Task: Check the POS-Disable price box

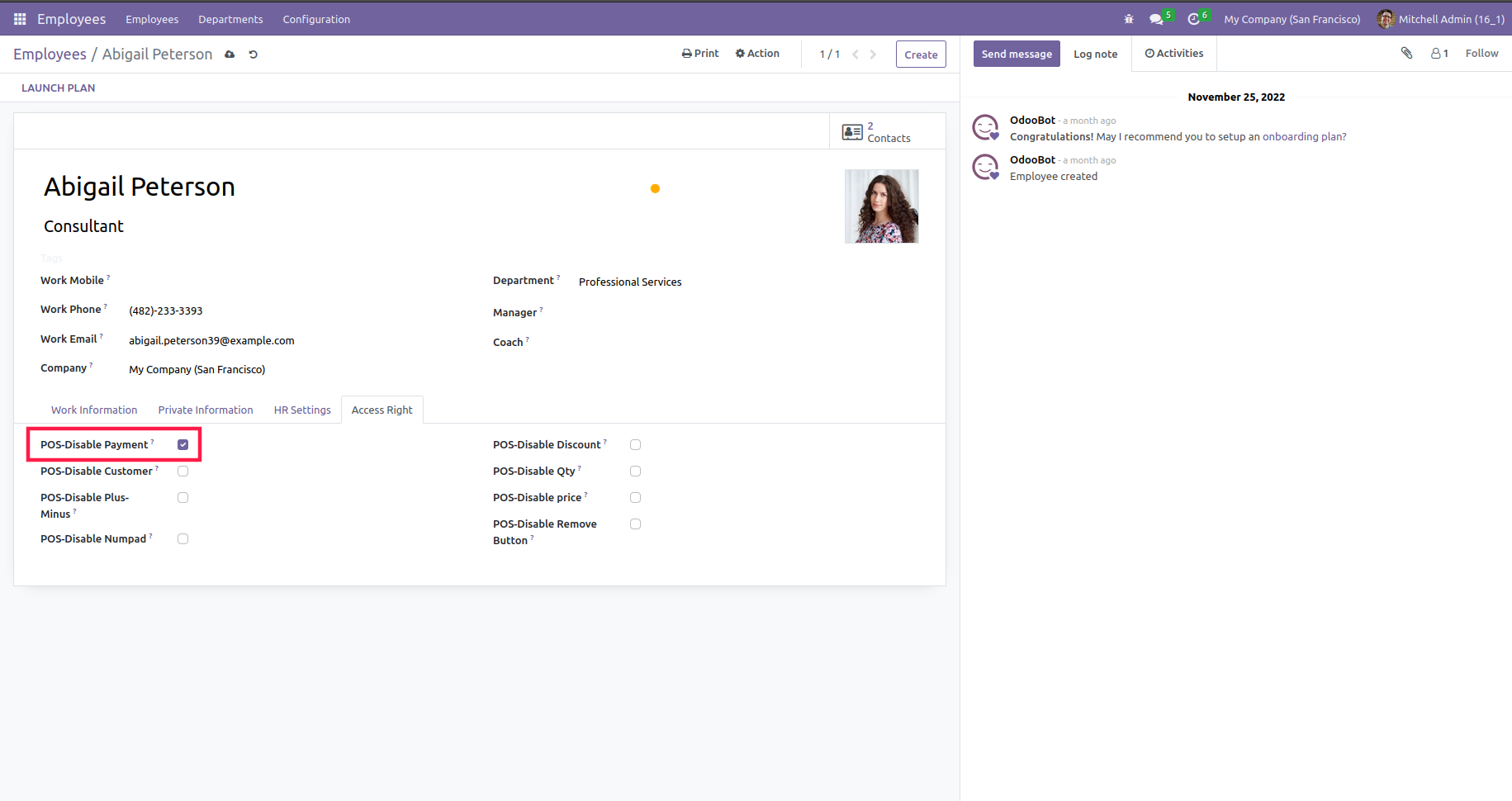Action: coord(636,497)
